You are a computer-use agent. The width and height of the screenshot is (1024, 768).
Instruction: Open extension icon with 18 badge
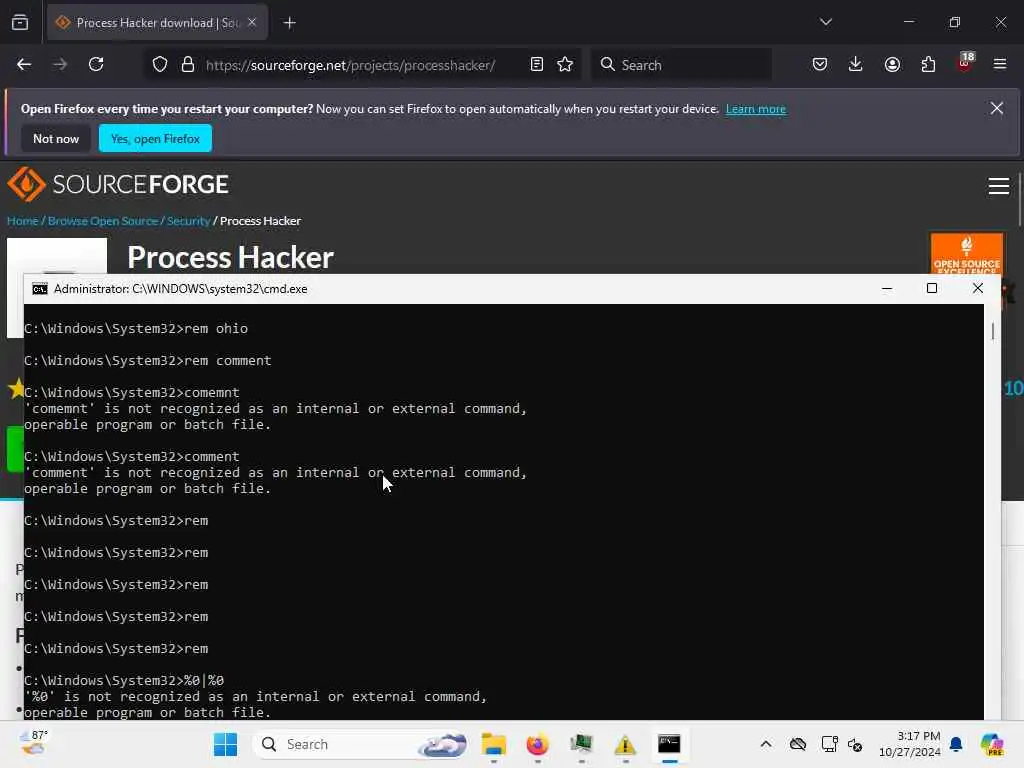point(965,63)
